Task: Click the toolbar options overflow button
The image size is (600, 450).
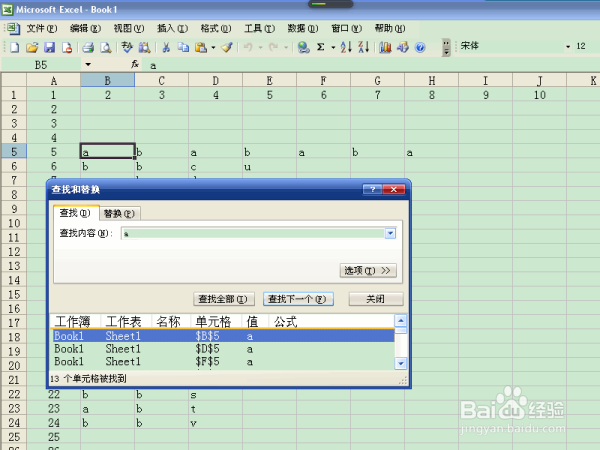Action: tap(446, 47)
